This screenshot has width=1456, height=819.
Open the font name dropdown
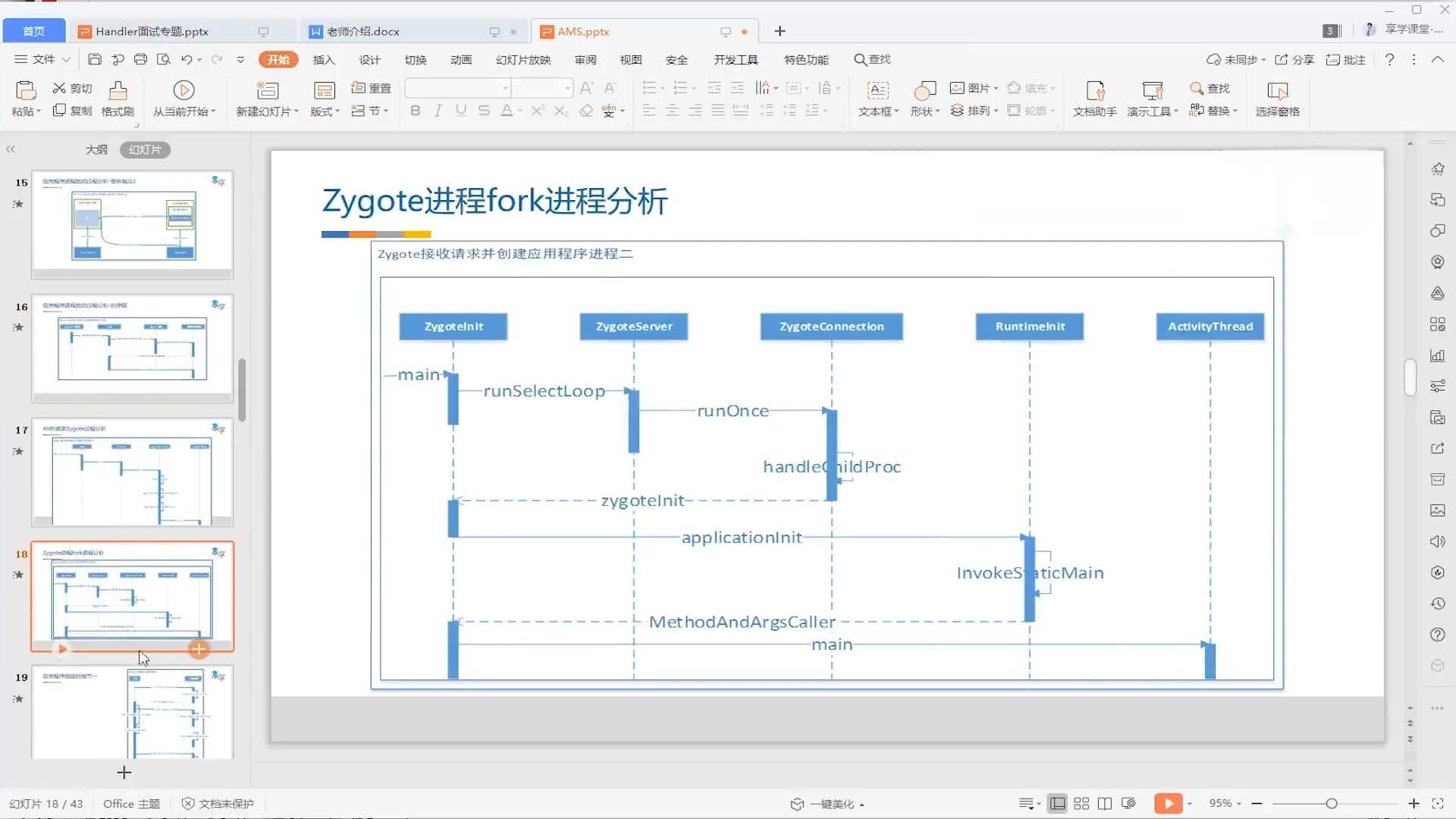[505, 88]
